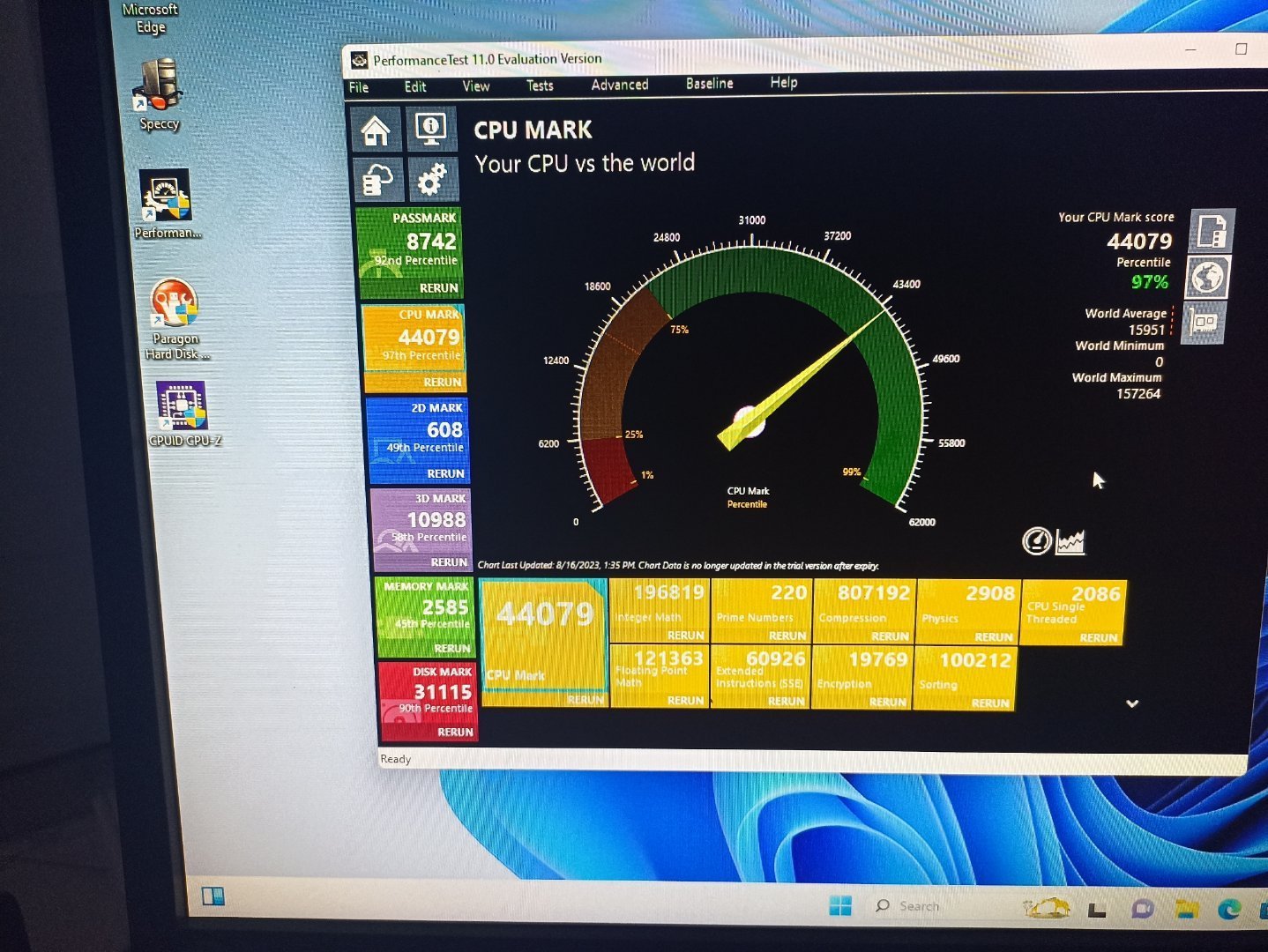Rerun the Extended Instructions (SSE) test
1268x952 pixels.
[787, 702]
